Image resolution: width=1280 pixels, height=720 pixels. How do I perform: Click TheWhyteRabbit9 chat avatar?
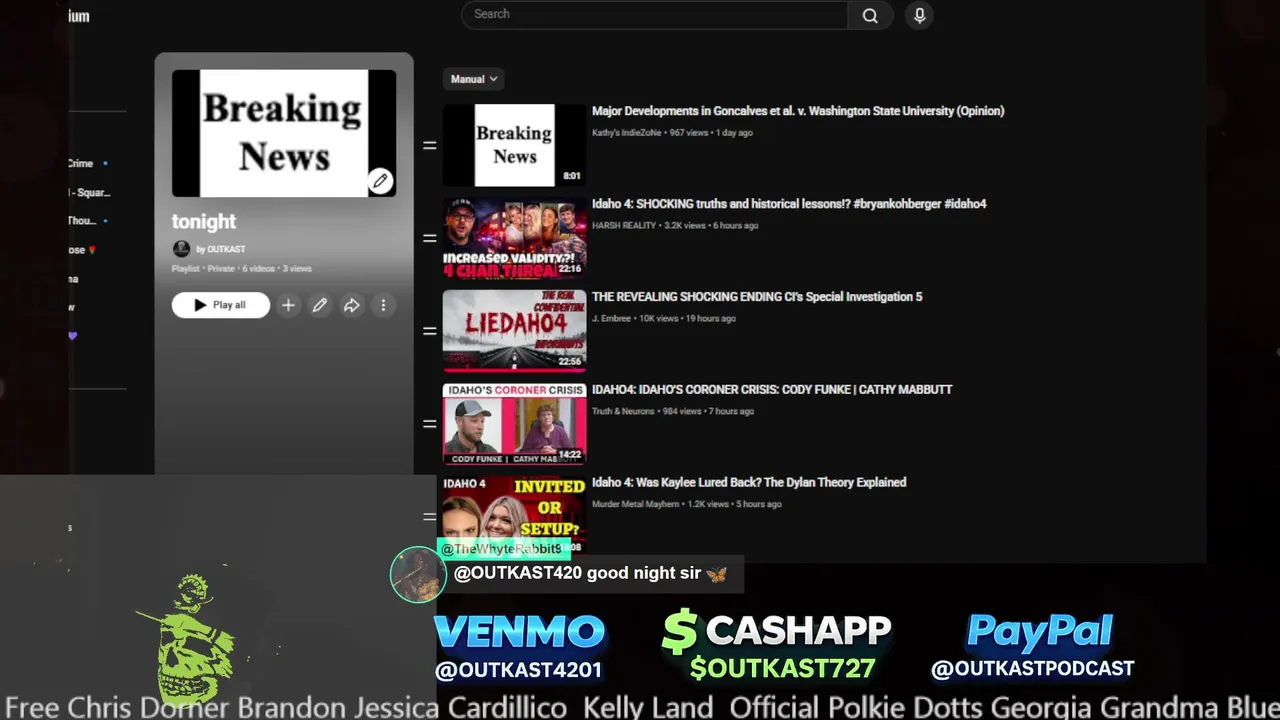[417, 575]
